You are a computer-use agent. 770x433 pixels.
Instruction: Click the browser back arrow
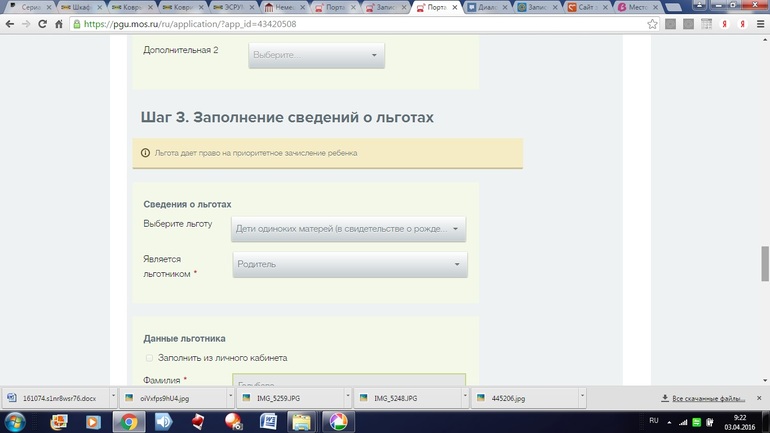(9, 24)
